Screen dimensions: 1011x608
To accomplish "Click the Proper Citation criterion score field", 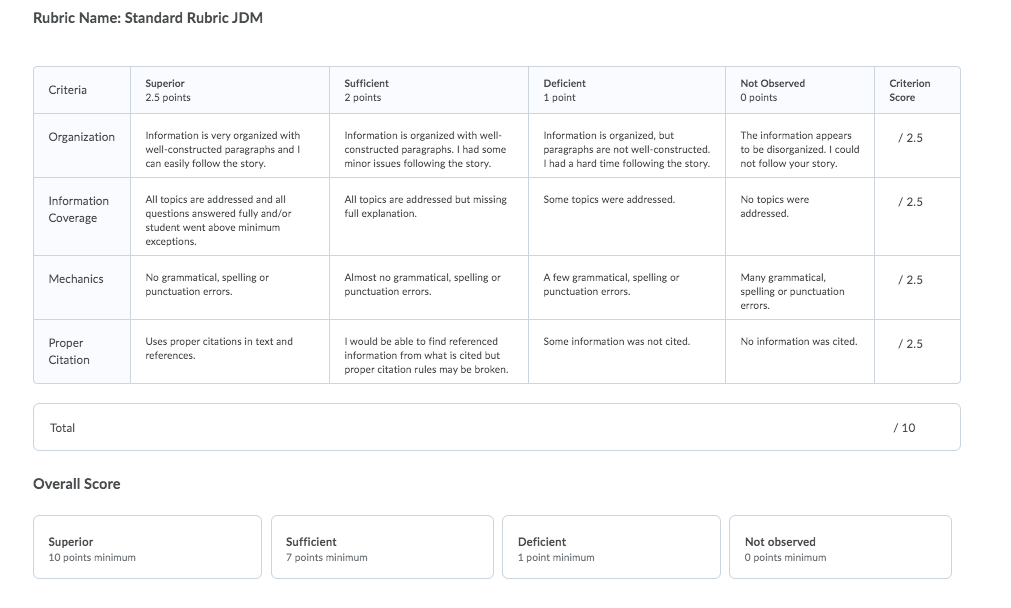I will coord(917,351).
